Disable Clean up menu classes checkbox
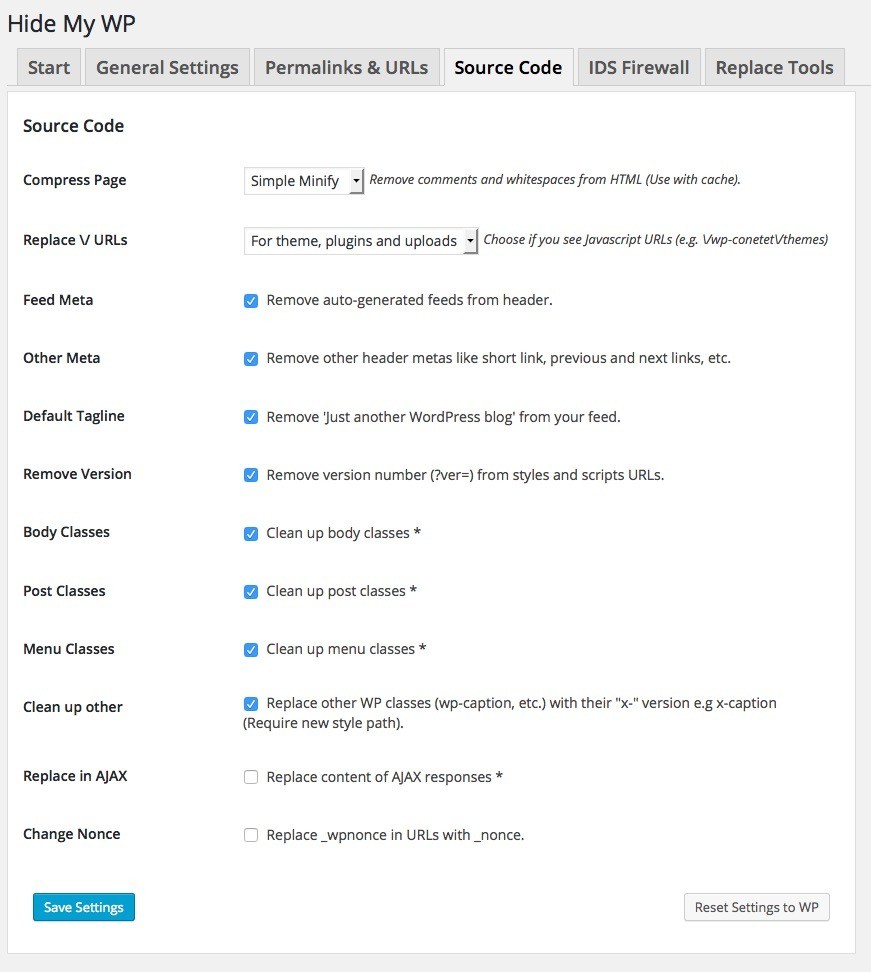The image size is (871, 972). tap(251, 649)
